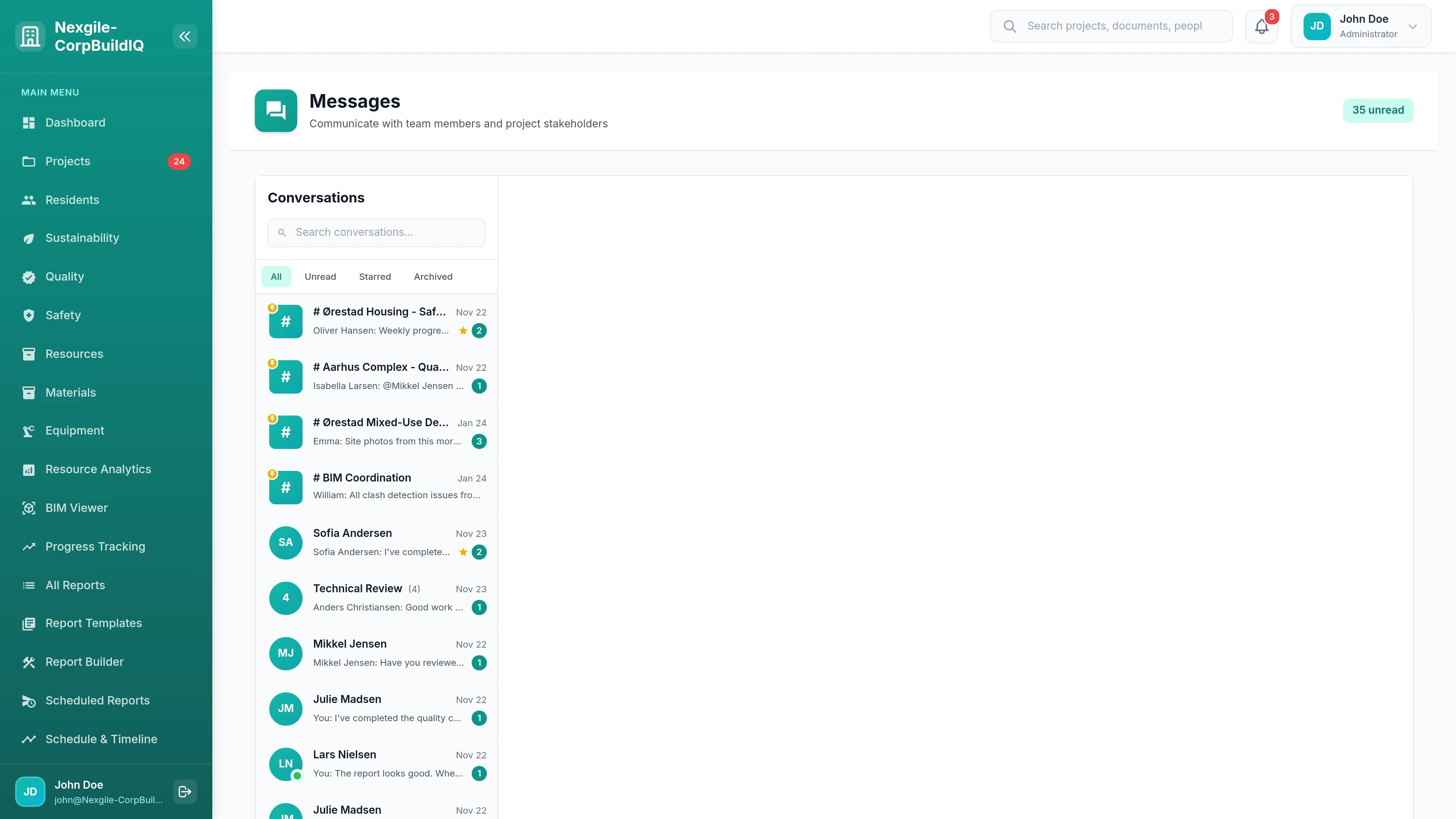The image size is (1456, 819).
Task: Open the Archived conversations tab
Action: [432, 276]
